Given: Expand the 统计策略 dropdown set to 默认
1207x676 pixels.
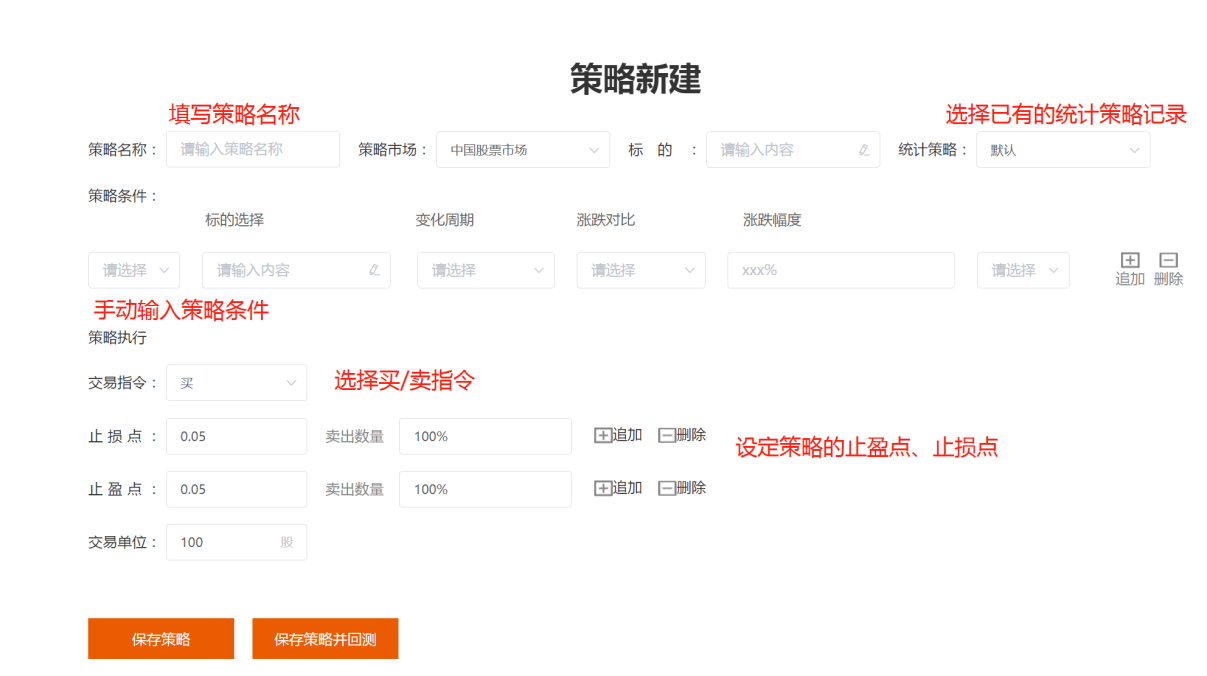Looking at the screenshot, I should click(x=1062, y=150).
